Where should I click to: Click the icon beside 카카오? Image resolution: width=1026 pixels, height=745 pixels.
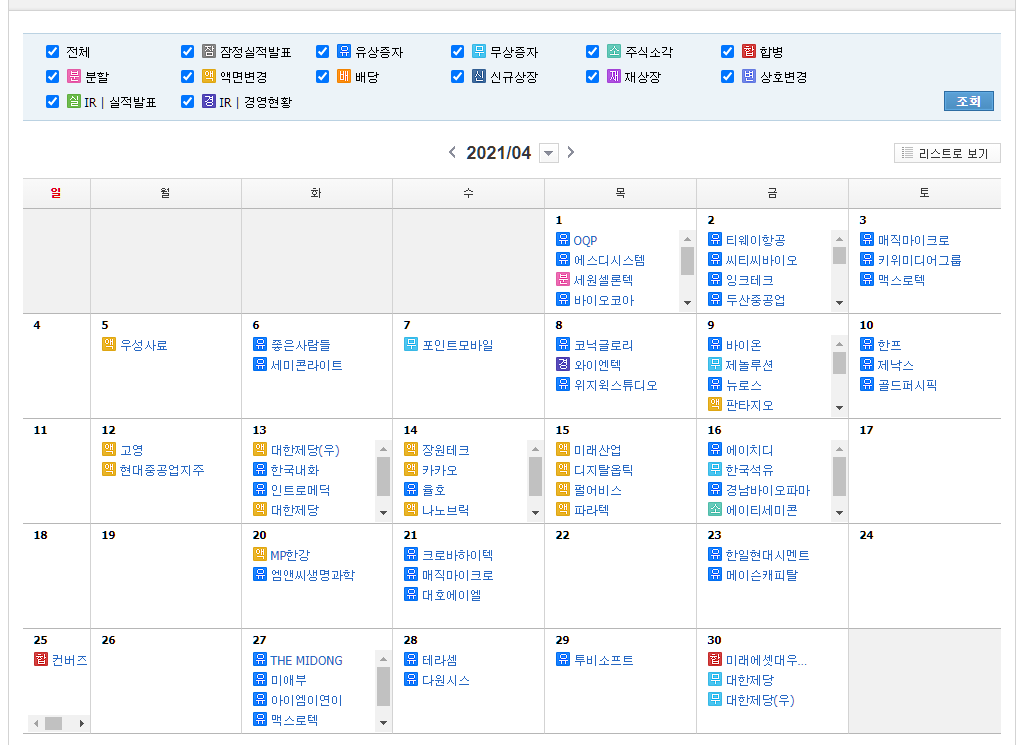tap(411, 469)
